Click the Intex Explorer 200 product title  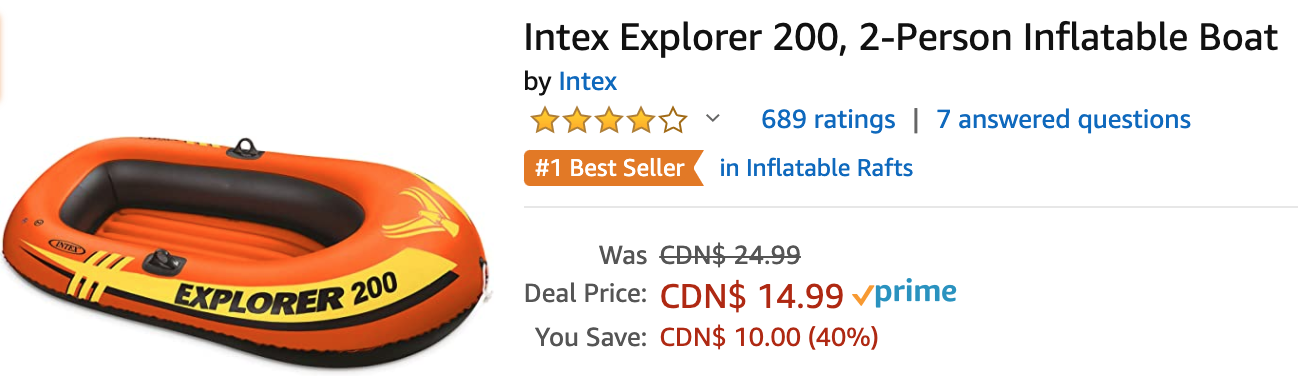pyautogui.click(x=901, y=38)
